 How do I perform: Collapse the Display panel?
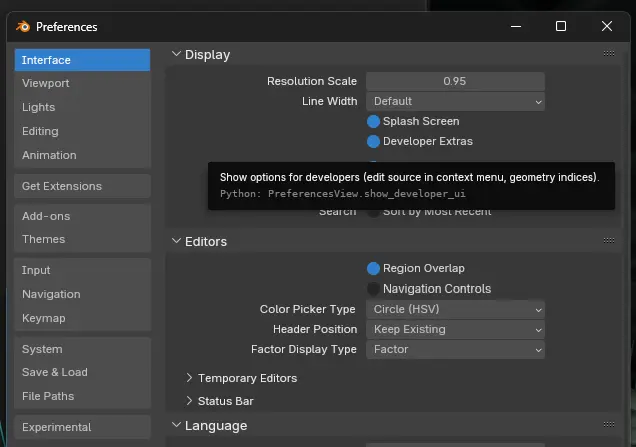click(x=176, y=54)
